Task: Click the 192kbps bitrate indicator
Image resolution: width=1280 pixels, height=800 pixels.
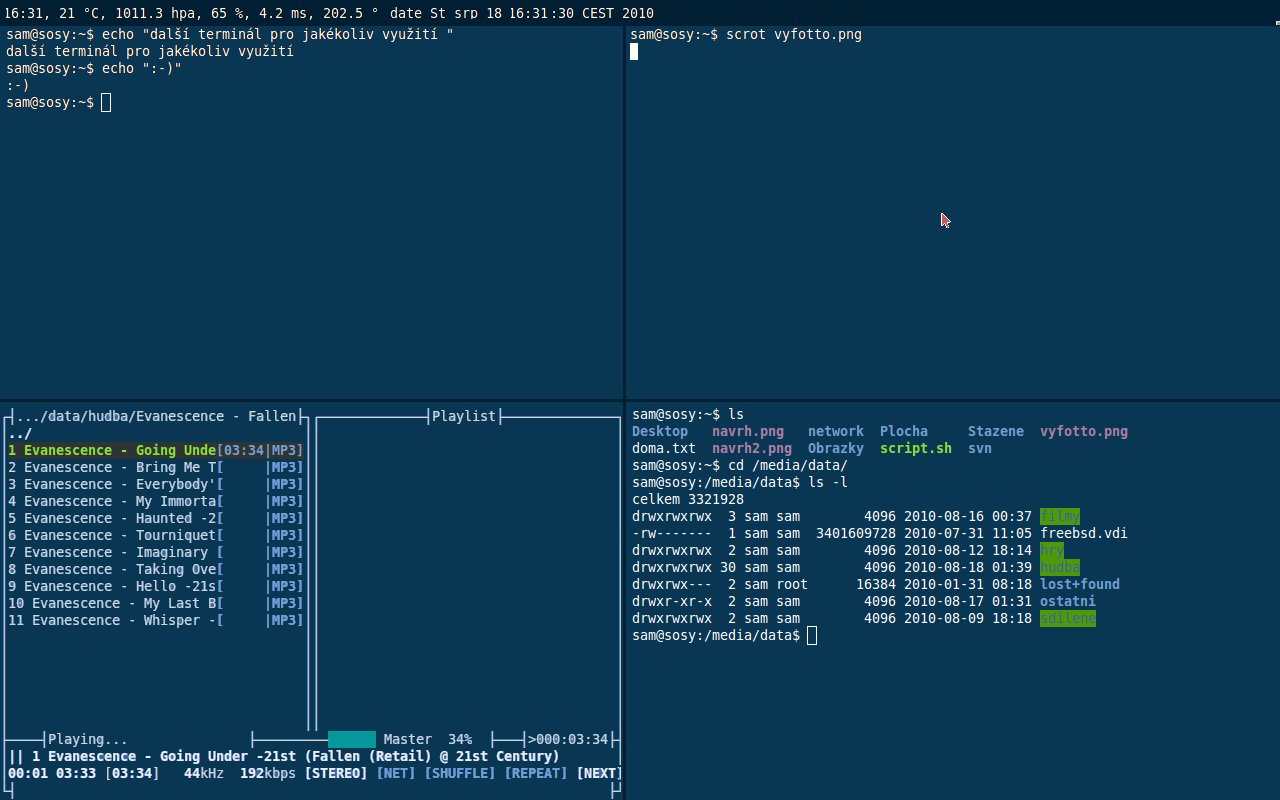Action: 268,773
